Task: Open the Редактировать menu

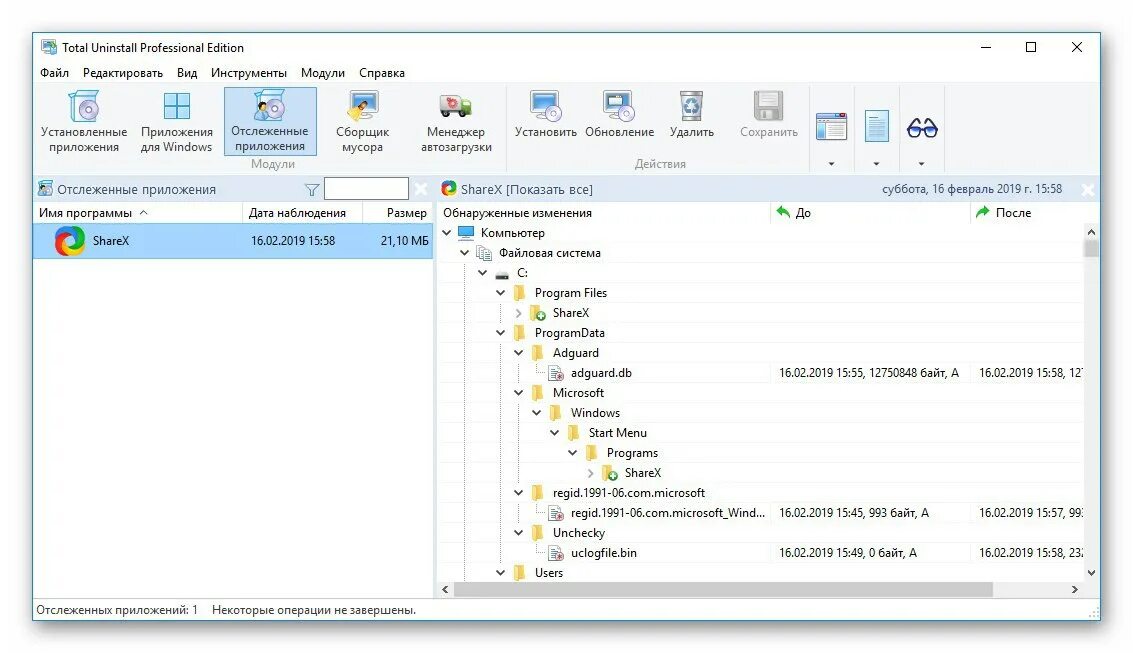Action: point(123,73)
